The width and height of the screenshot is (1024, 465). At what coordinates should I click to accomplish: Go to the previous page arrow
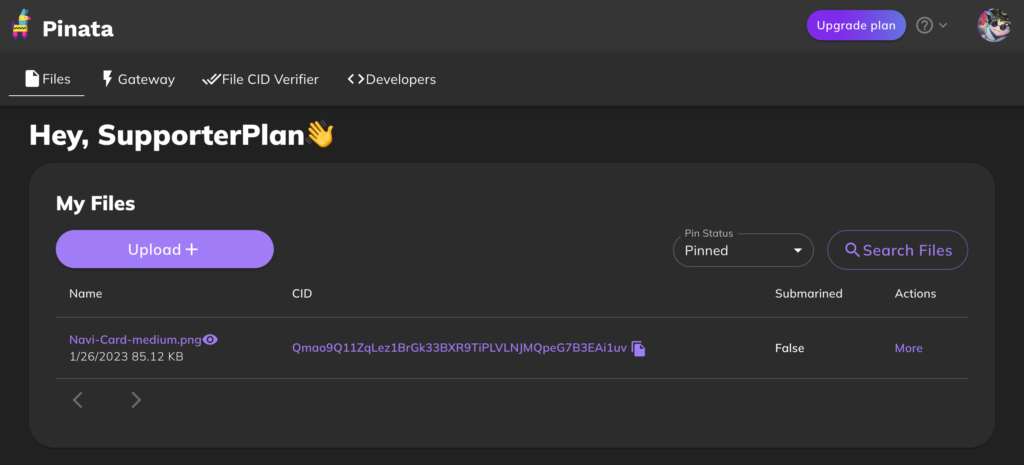click(x=78, y=400)
